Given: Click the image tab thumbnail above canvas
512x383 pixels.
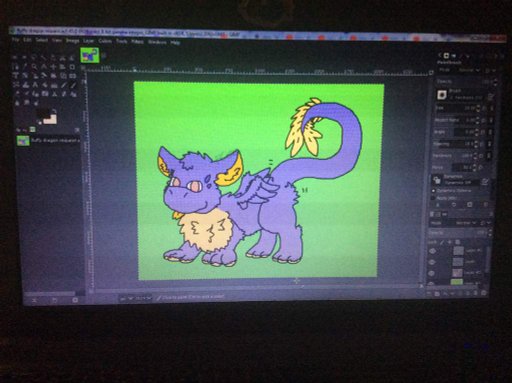Looking at the screenshot, I should coord(89,55).
